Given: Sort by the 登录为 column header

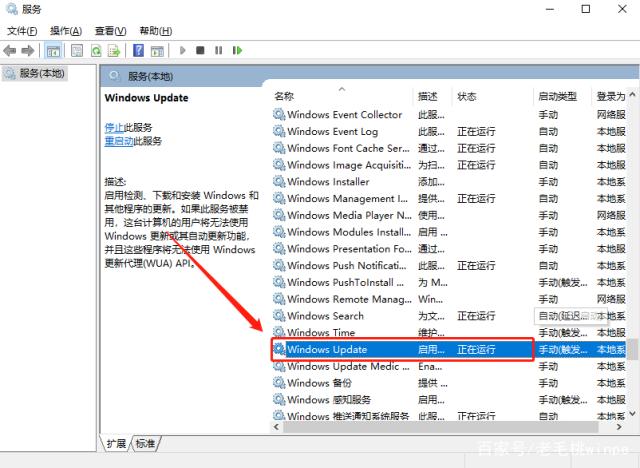Looking at the screenshot, I should coord(611,96).
